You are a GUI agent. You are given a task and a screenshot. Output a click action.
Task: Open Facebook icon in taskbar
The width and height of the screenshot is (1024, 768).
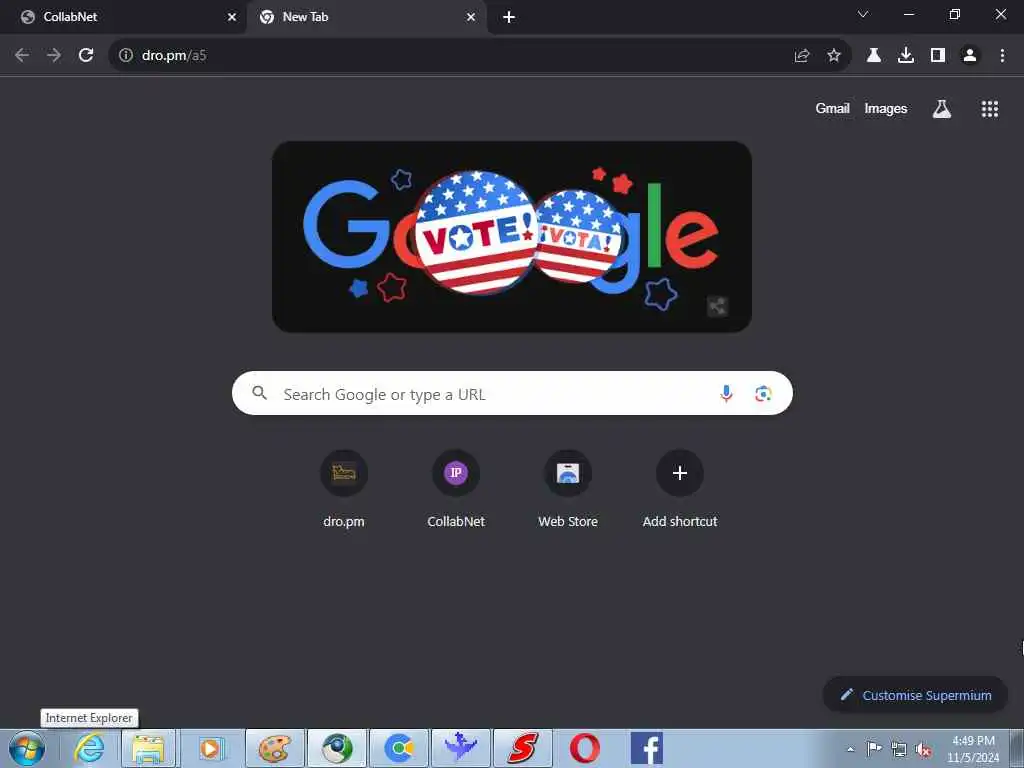(647, 748)
